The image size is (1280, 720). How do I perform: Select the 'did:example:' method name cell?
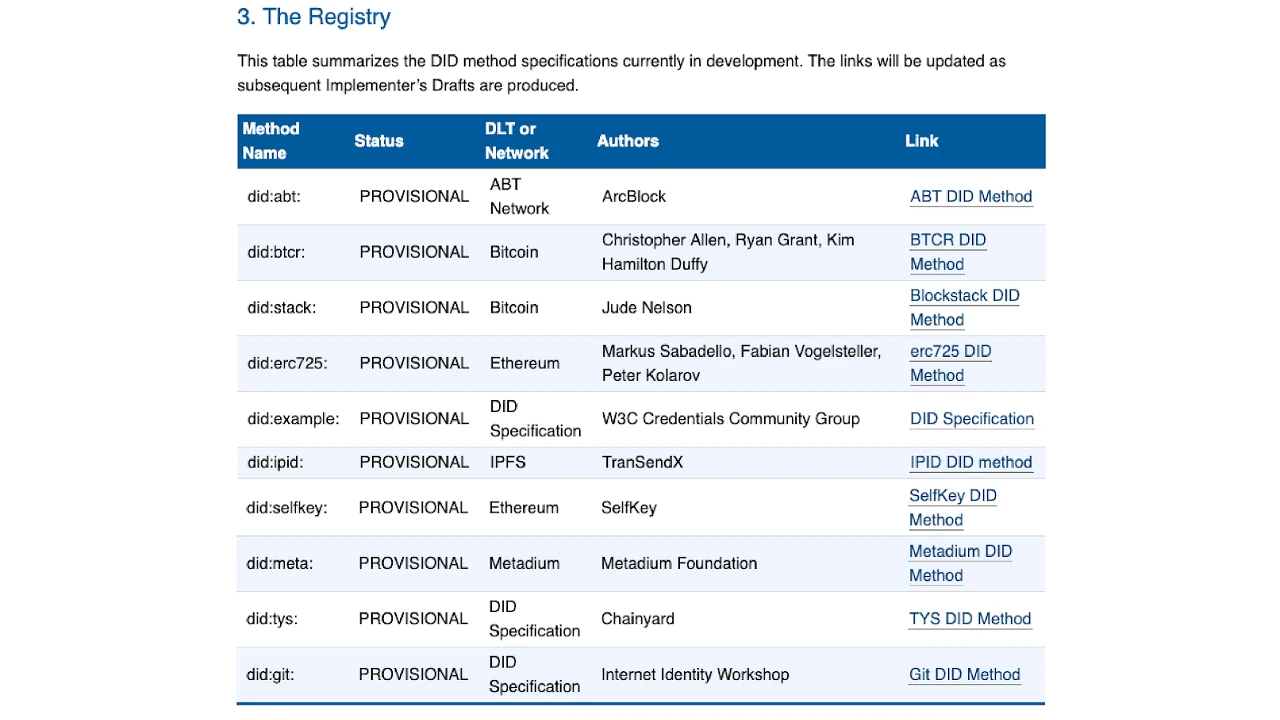point(293,419)
